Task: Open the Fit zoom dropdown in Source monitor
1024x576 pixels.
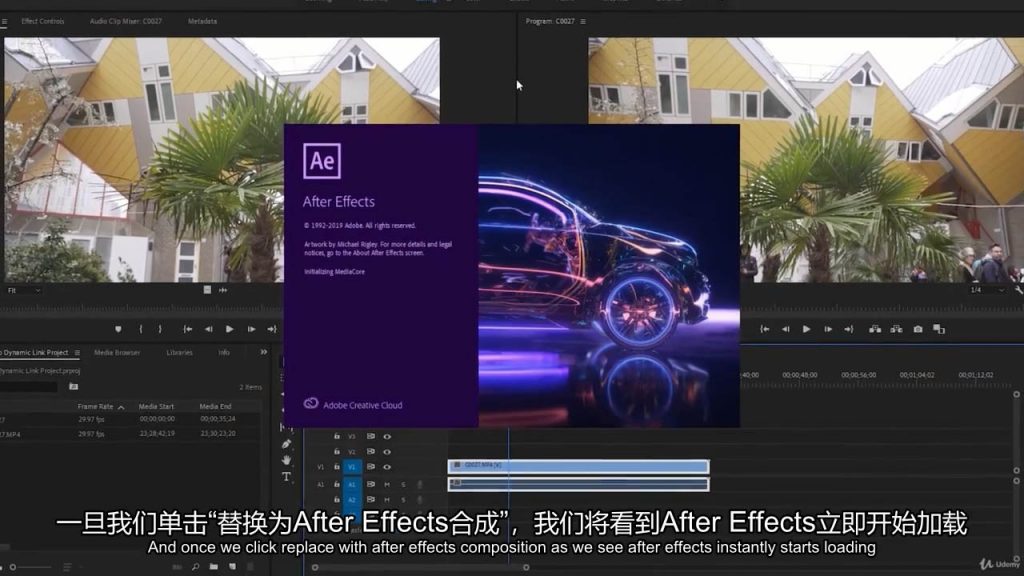Action: click(24, 290)
